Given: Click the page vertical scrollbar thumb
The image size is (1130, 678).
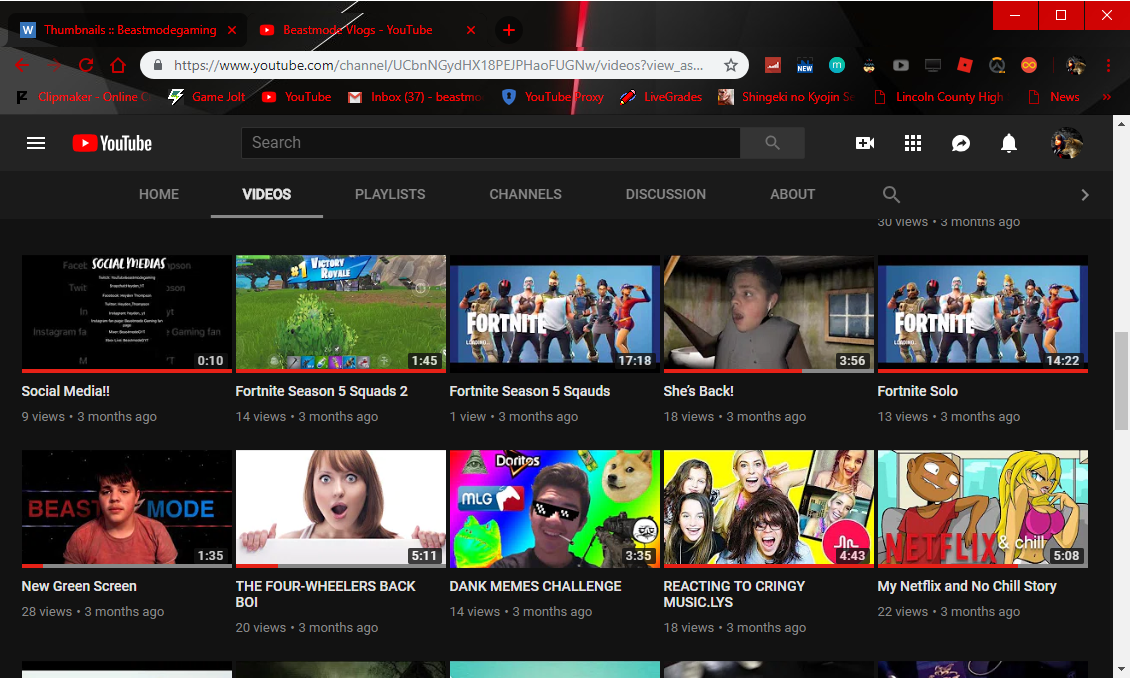Looking at the screenshot, I should click(1121, 380).
